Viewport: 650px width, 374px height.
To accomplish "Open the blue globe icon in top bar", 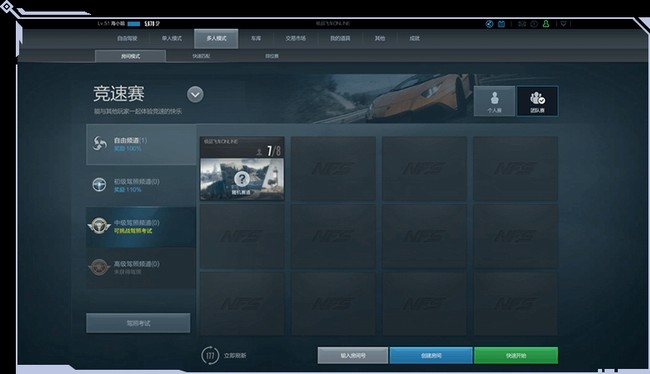I will coord(489,24).
